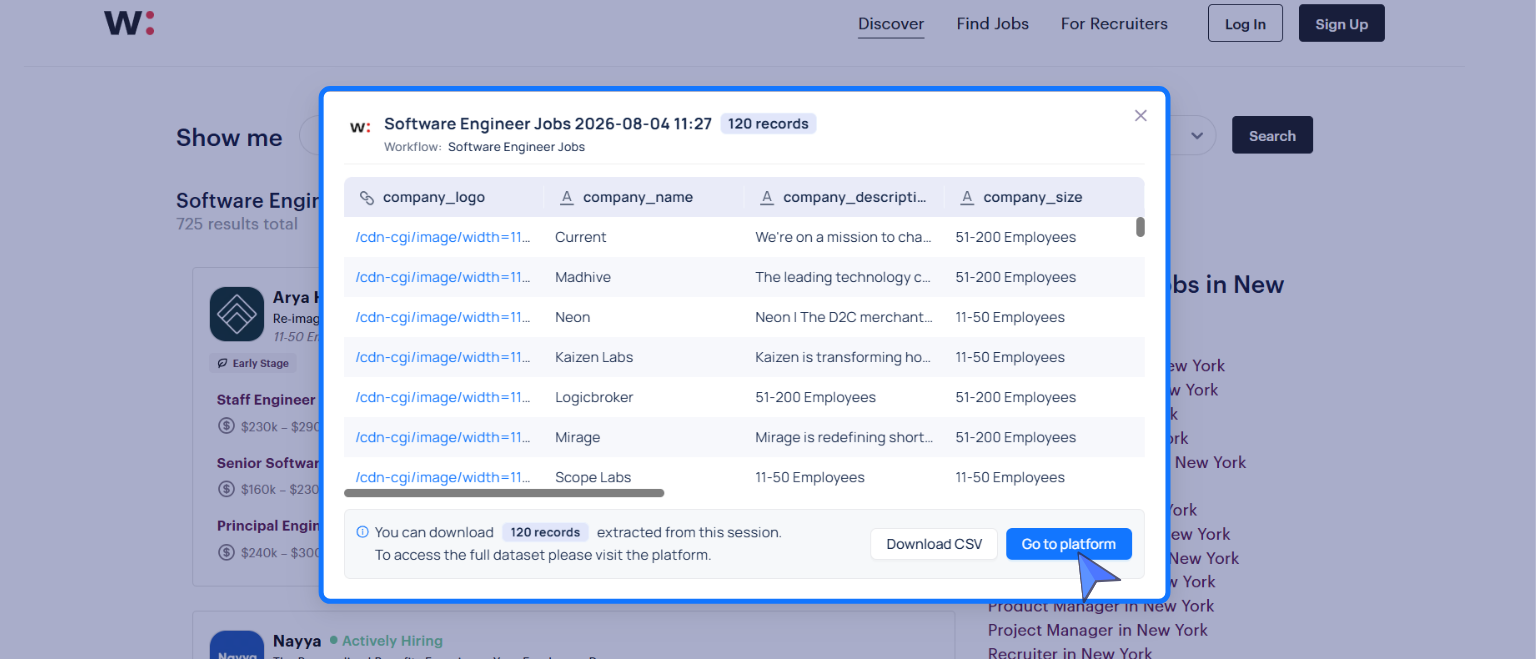Open the For Recruiters navigation item
This screenshot has width=1536, height=659.
(x=1114, y=24)
